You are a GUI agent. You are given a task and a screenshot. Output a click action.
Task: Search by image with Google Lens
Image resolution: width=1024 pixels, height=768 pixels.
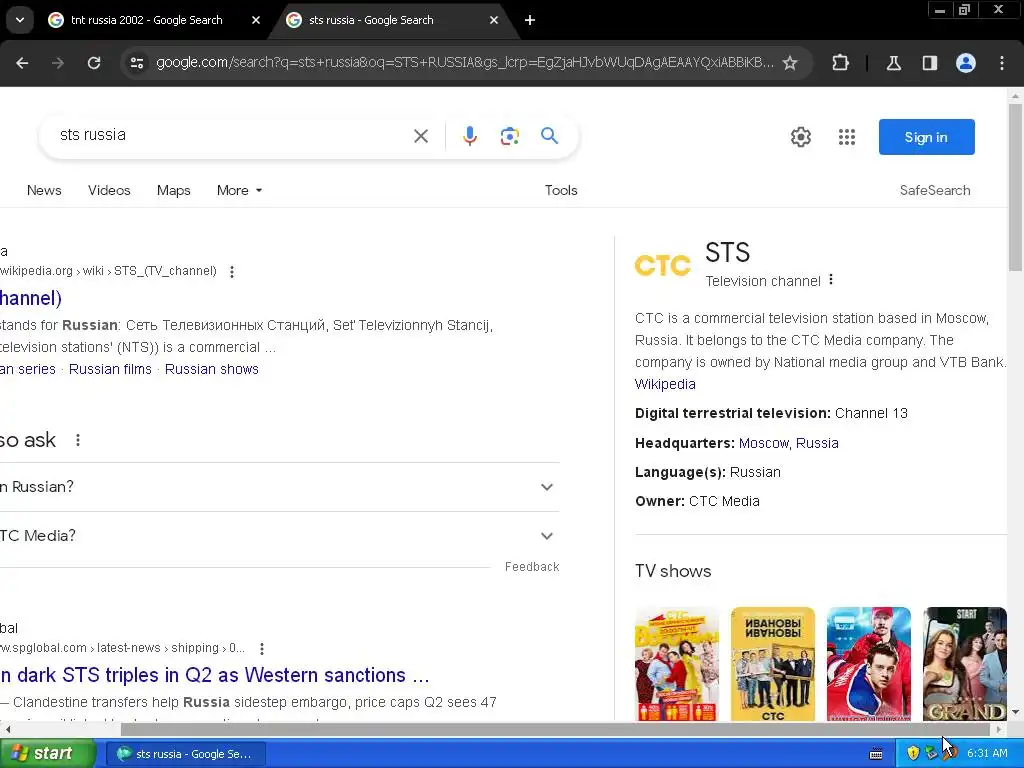[x=509, y=136]
